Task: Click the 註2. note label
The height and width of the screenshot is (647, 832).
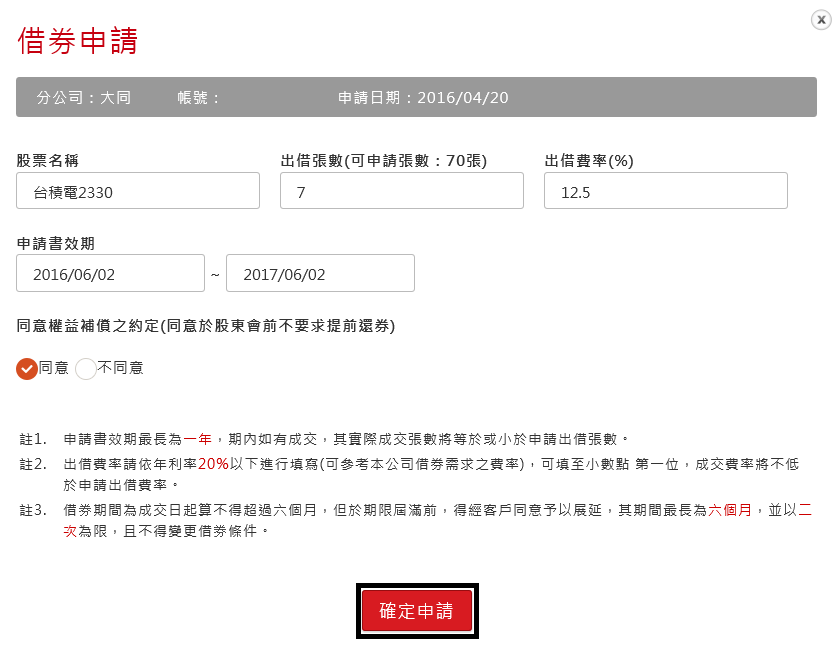Action: (33, 464)
